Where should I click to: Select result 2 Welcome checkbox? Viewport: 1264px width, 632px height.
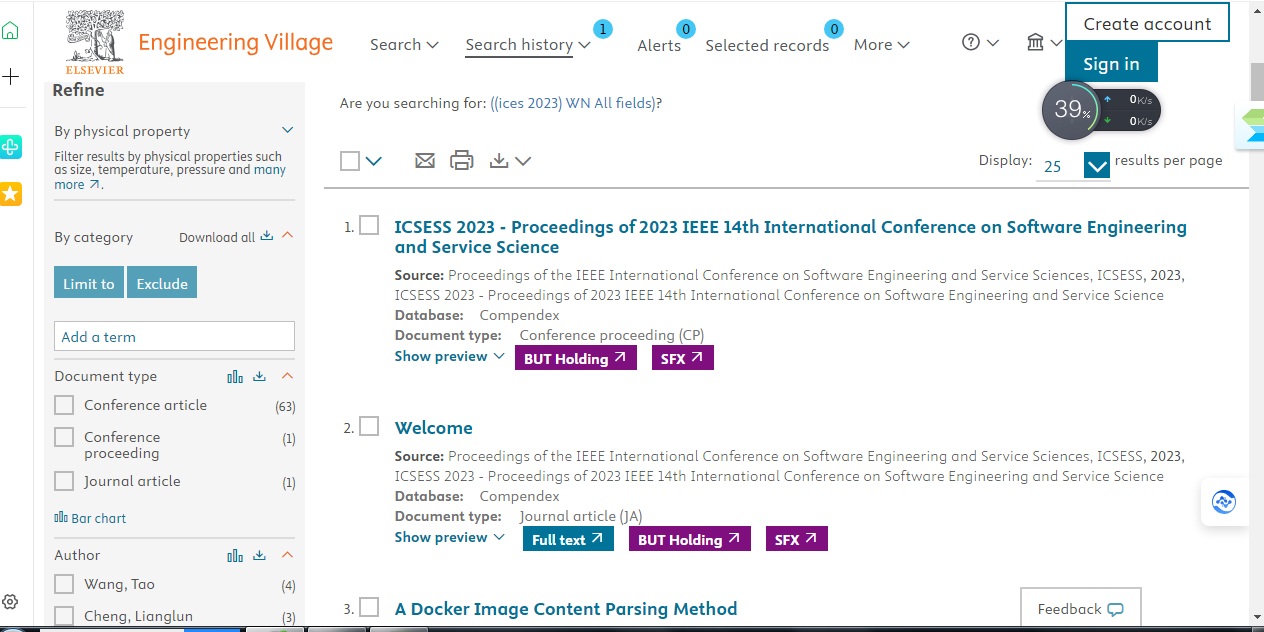pos(369,426)
